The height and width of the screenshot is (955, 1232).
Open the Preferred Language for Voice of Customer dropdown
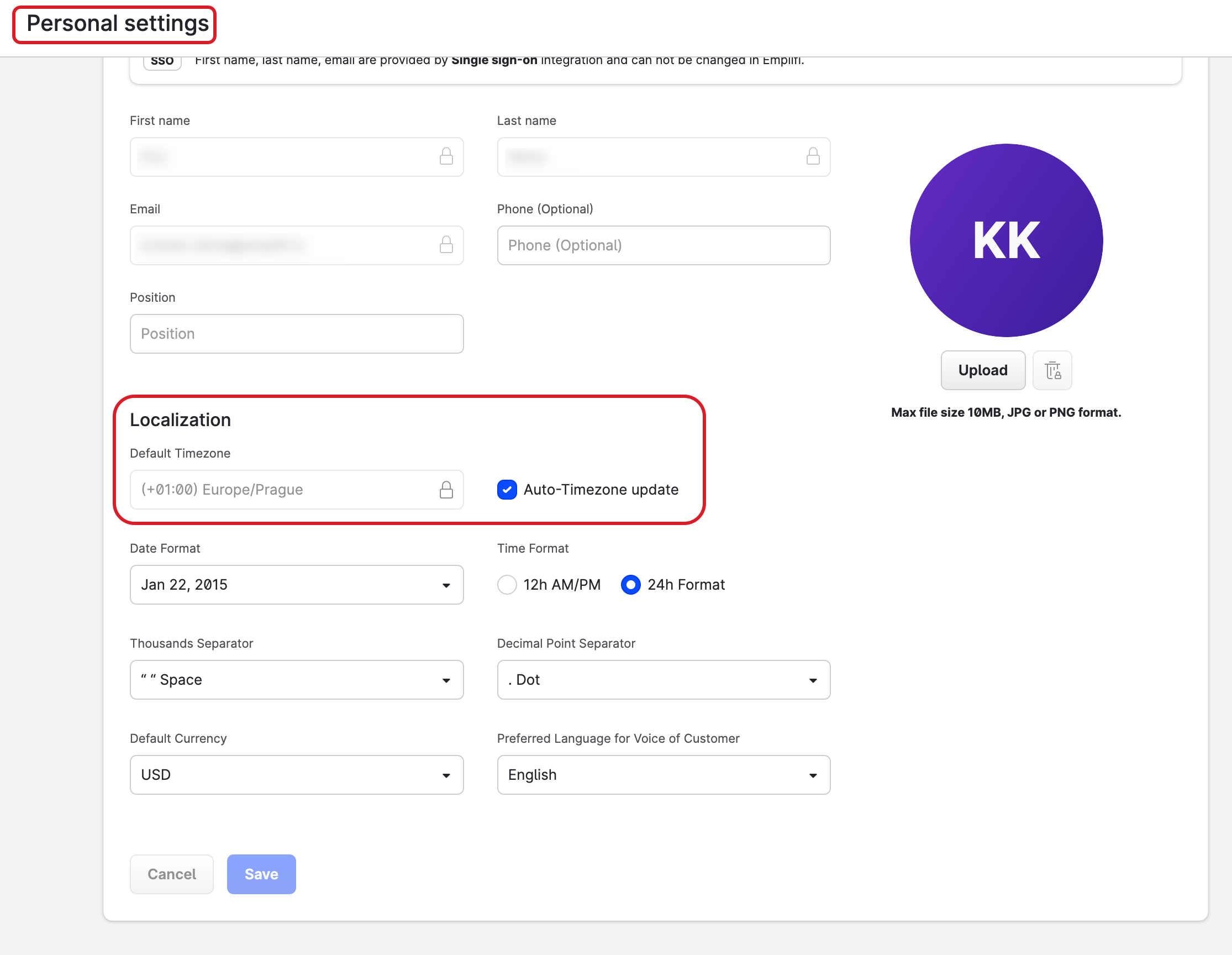click(x=664, y=774)
